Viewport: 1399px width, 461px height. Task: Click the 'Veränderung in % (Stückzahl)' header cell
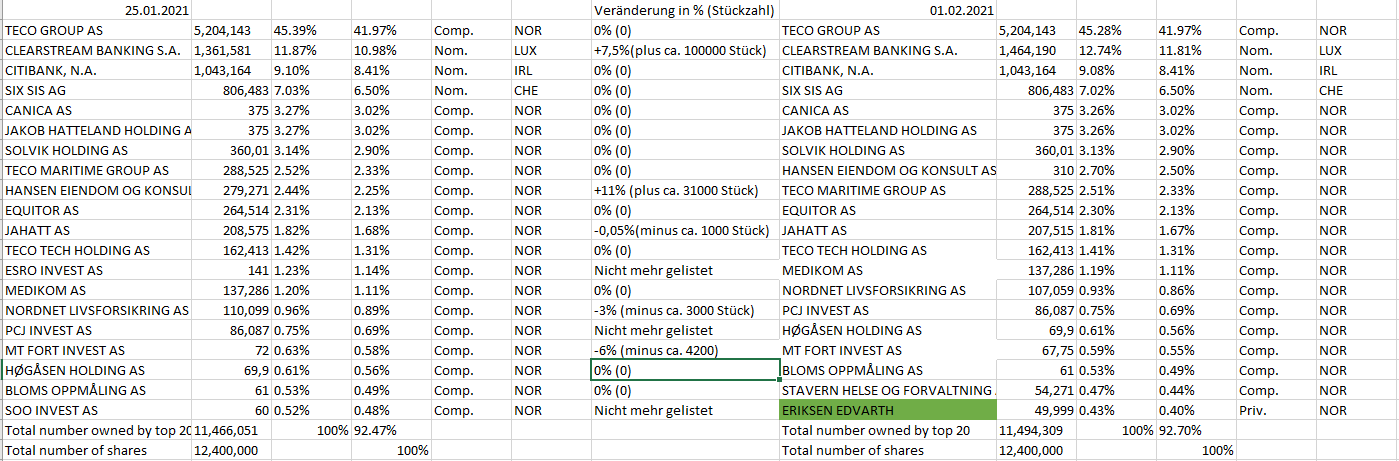click(x=685, y=11)
